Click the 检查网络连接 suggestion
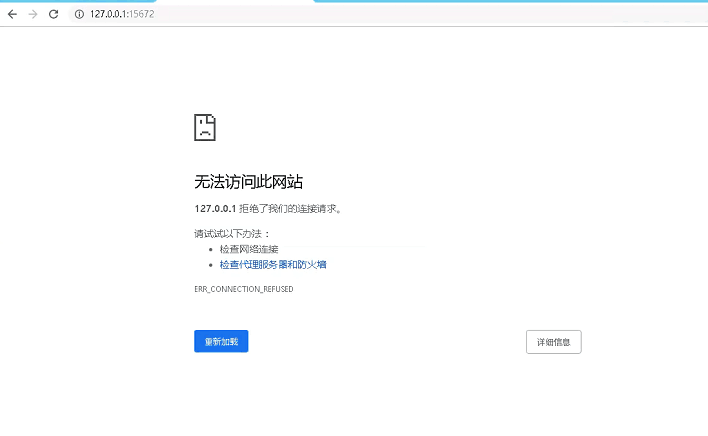 click(249, 248)
